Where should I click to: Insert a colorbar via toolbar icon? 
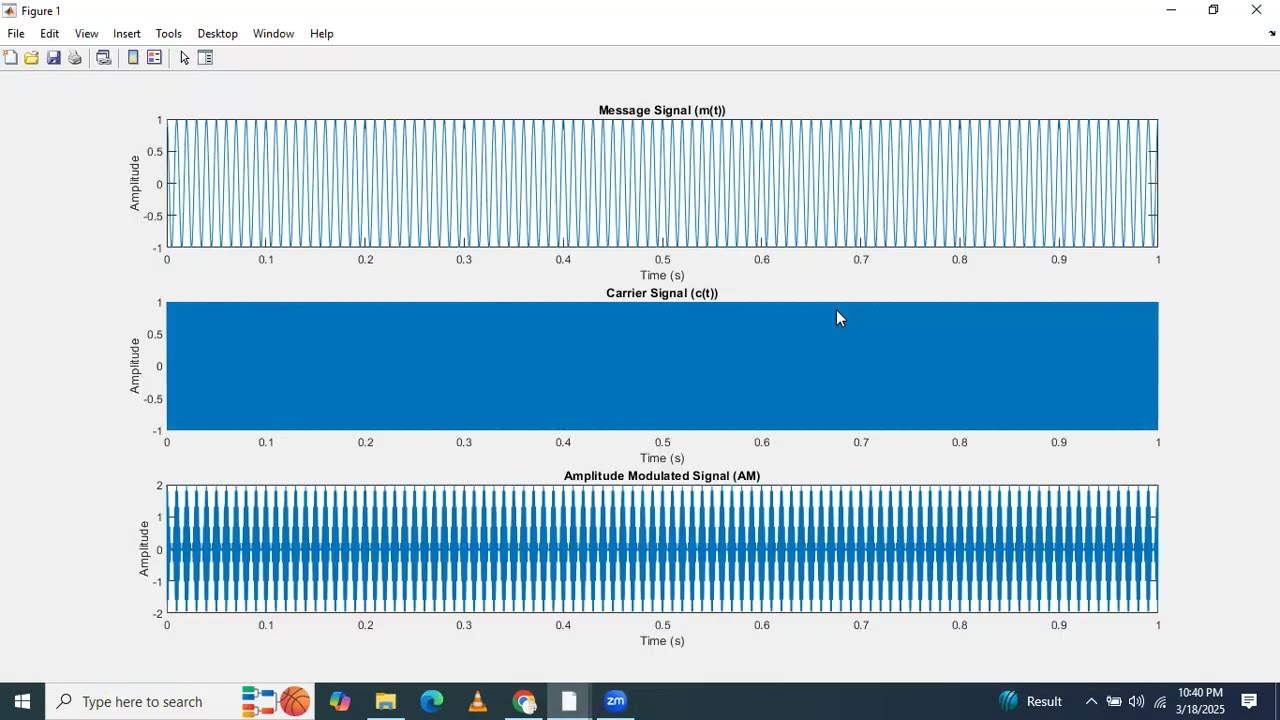(133, 58)
